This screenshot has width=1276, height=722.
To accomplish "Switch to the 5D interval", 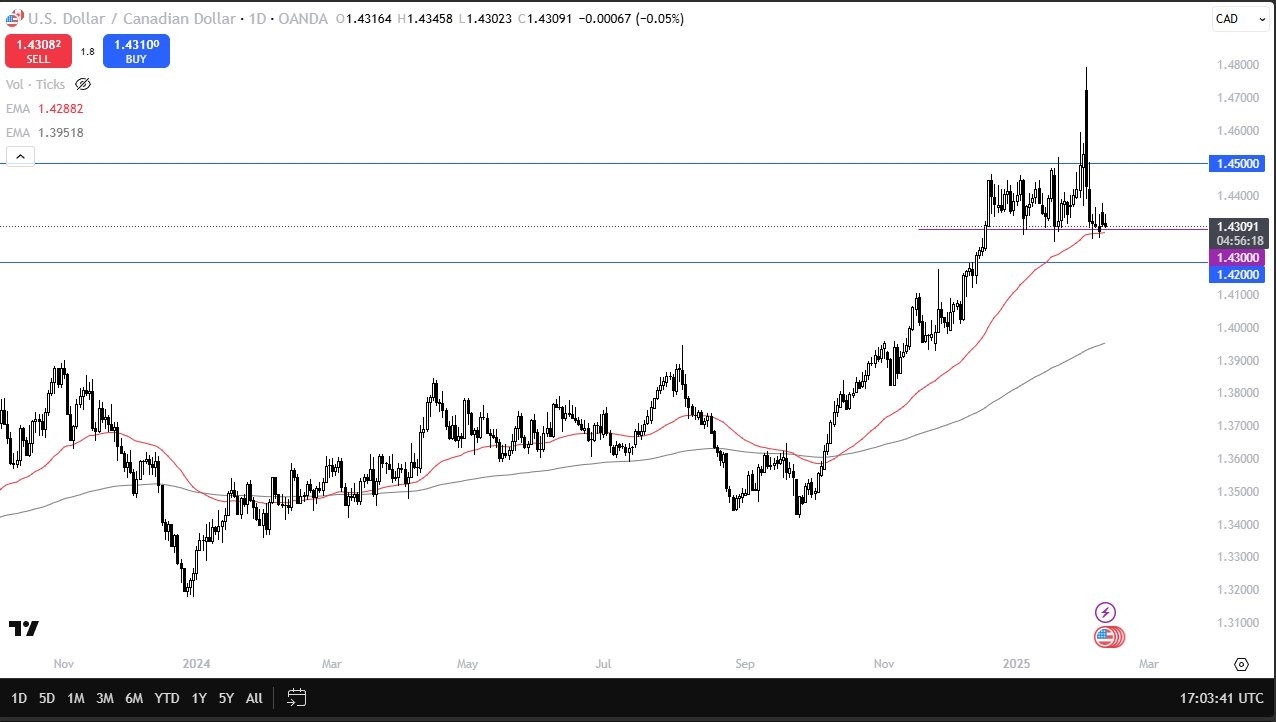I will tap(46, 698).
